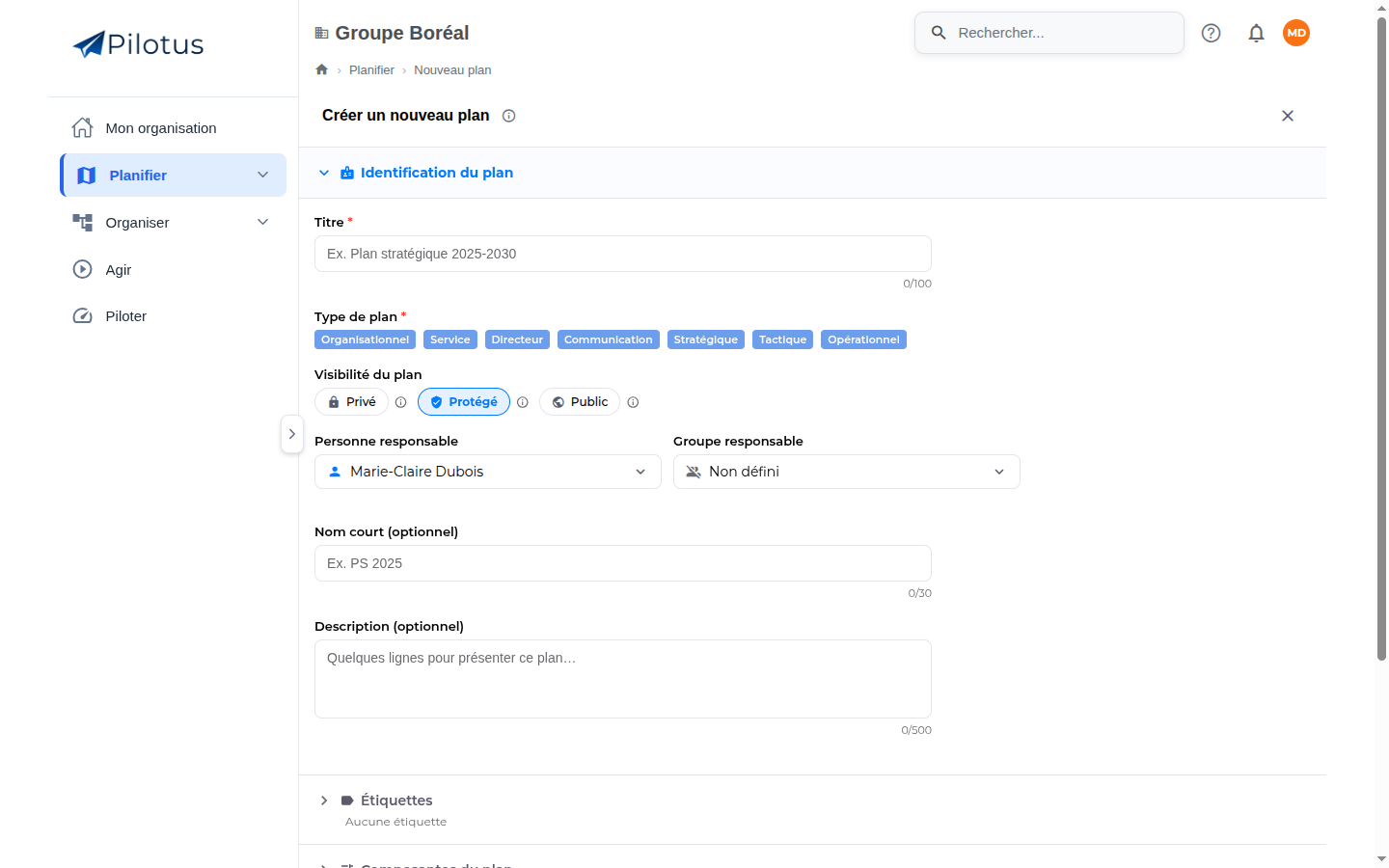Image resolution: width=1389 pixels, height=868 pixels.
Task: Open Organiser menu item
Action: click(x=174, y=222)
